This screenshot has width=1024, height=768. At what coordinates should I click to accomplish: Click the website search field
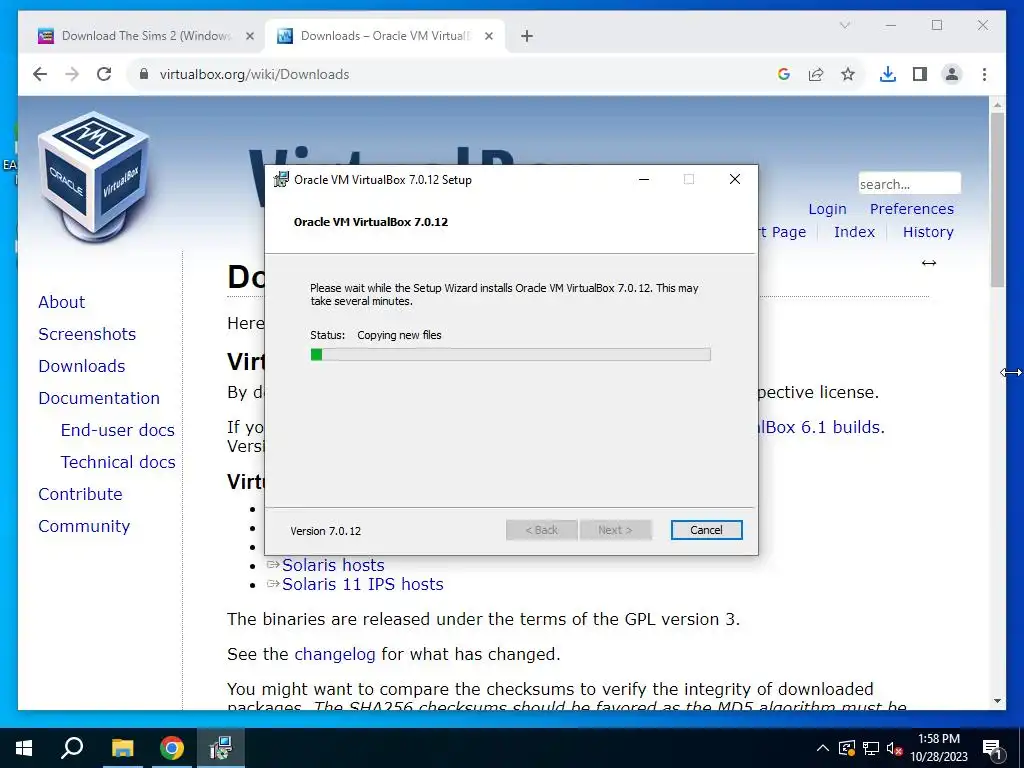909,184
